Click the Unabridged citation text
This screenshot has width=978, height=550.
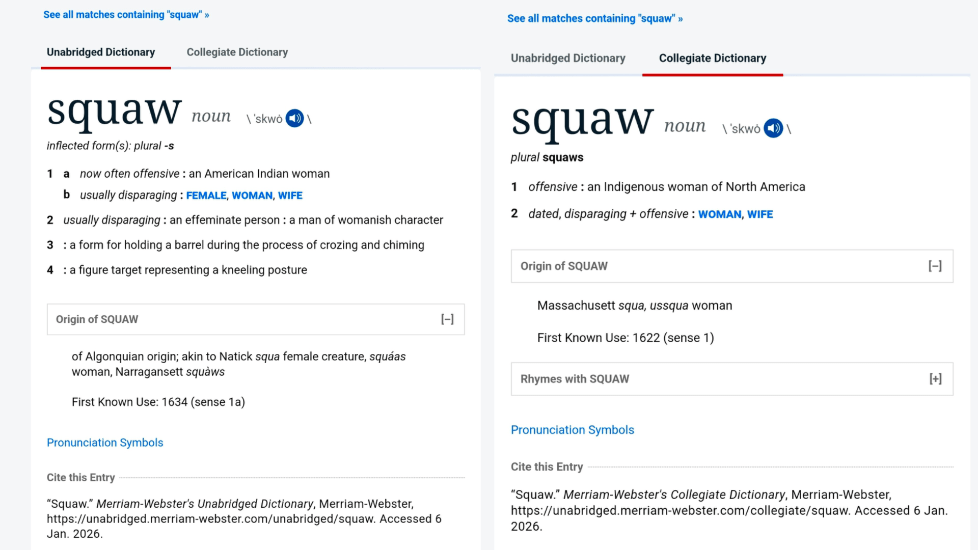pyautogui.click(x=244, y=518)
